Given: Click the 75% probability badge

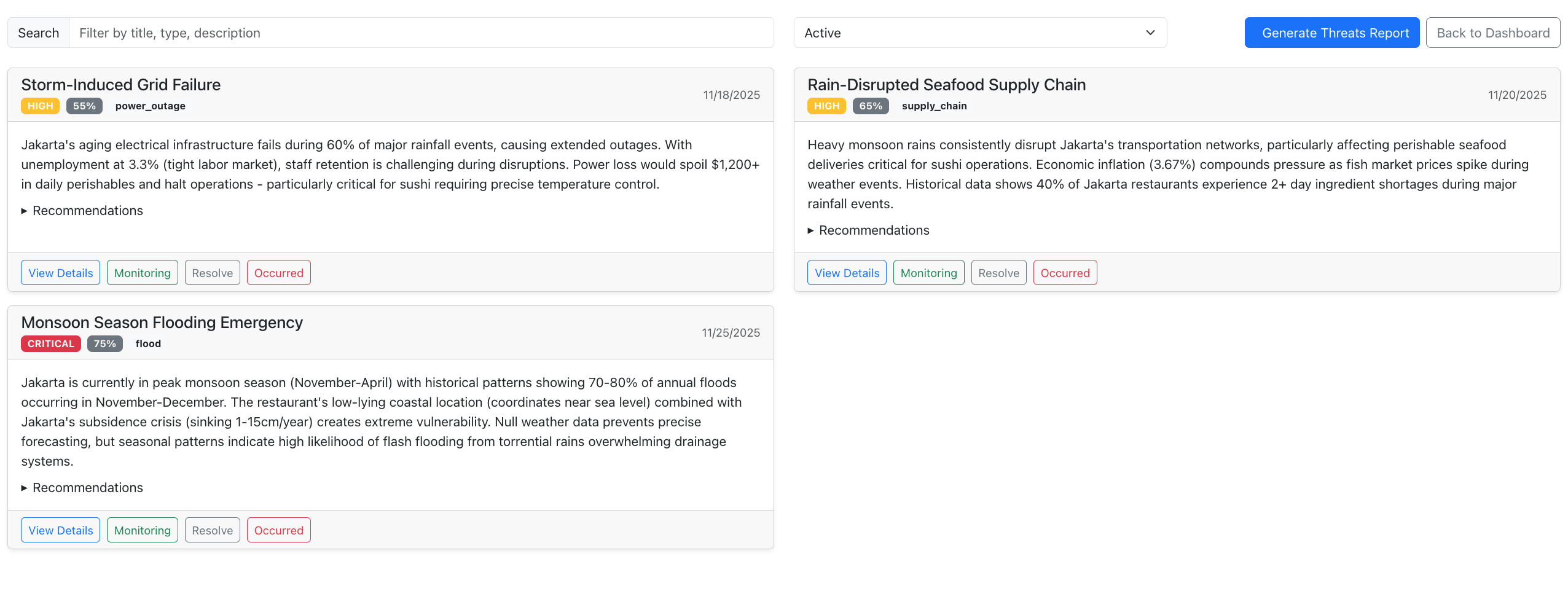Looking at the screenshot, I should coord(104,343).
